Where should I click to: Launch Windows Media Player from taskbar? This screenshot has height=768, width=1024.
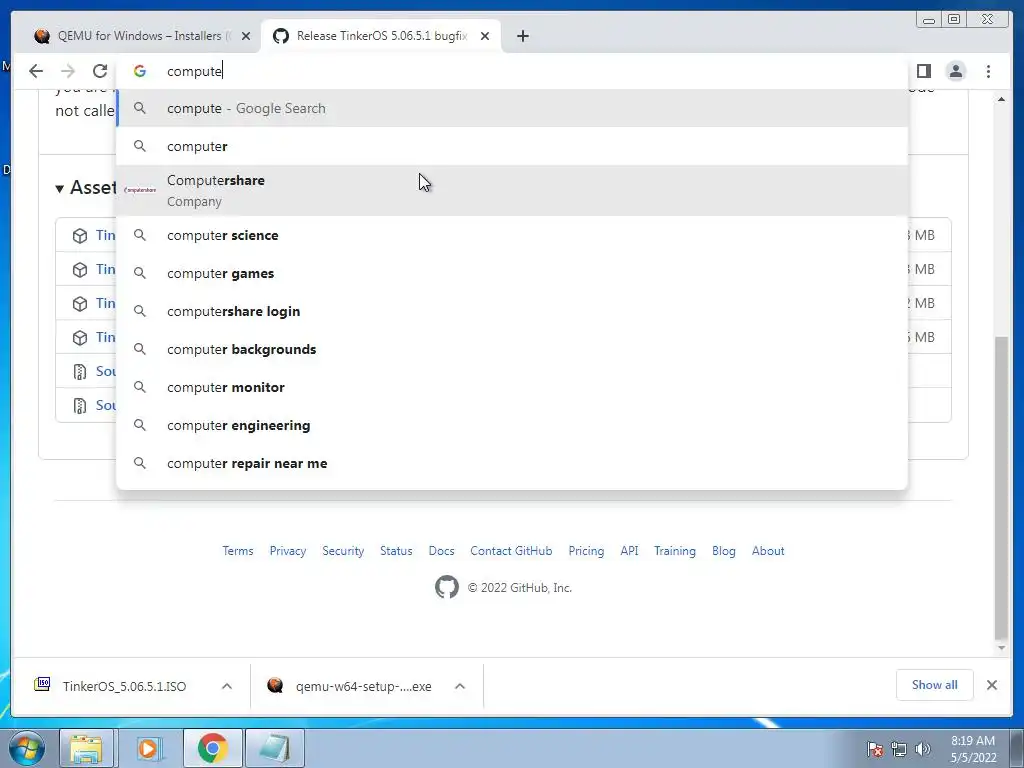pos(149,748)
